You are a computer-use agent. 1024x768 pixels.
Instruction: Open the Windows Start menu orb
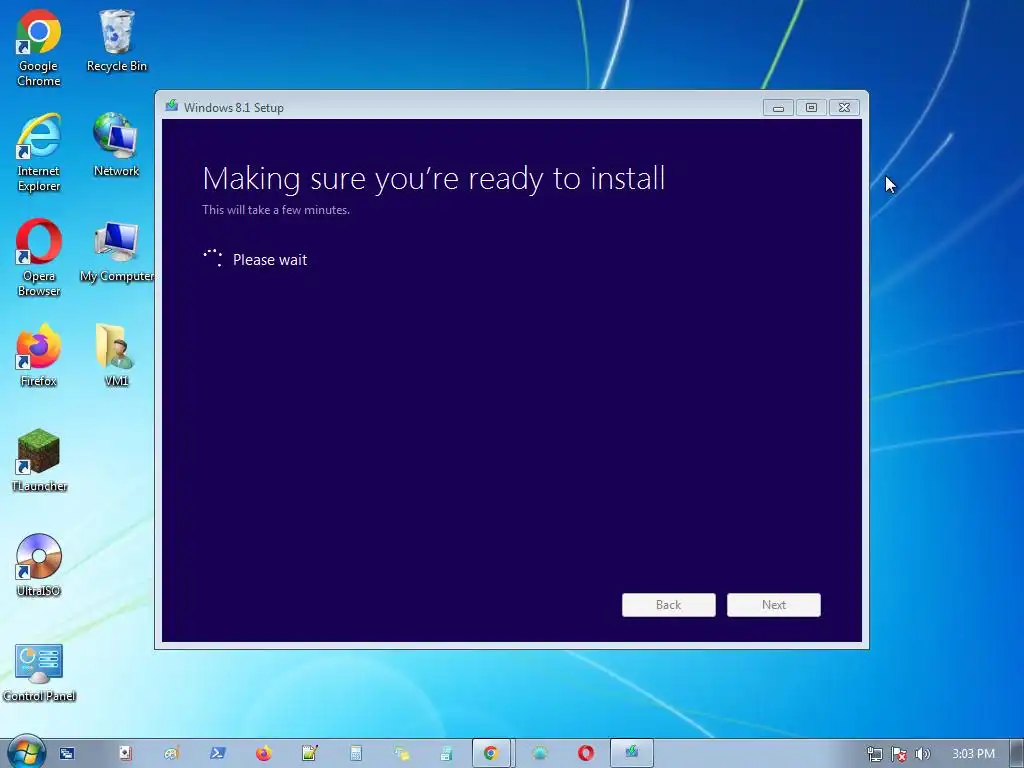tap(26, 752)
